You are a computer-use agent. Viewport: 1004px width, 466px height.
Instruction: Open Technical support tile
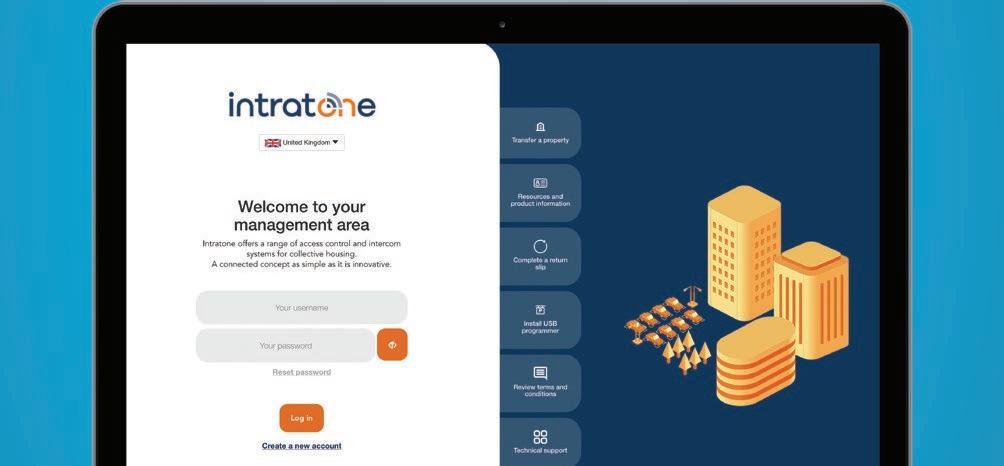pyautogui.click(x=540, y=442)
